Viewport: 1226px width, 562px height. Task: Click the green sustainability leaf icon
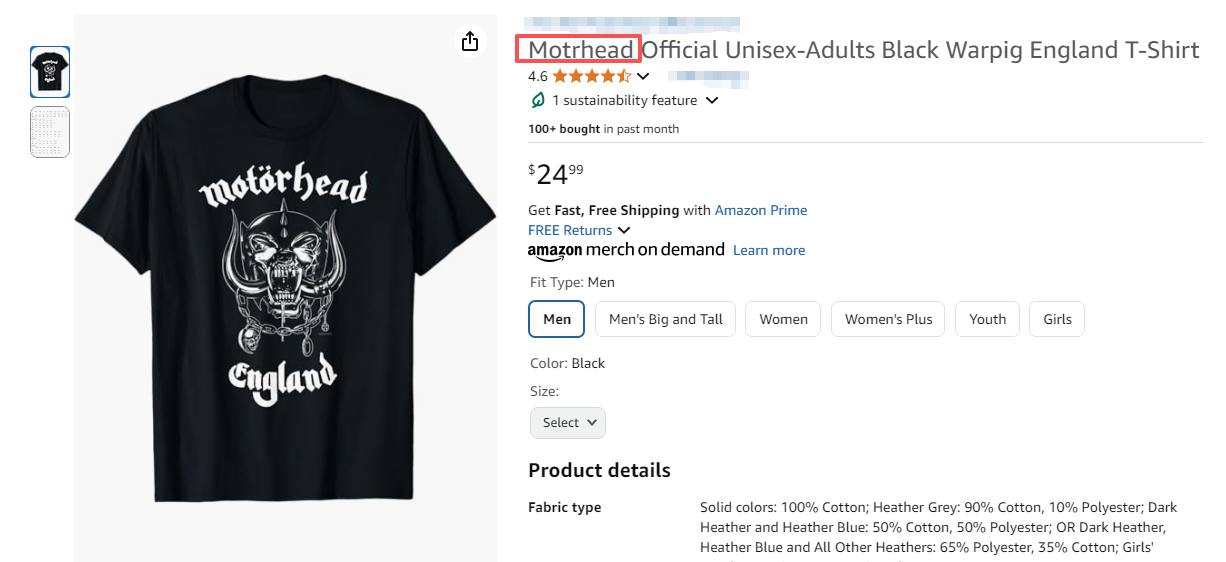point(538,100)
